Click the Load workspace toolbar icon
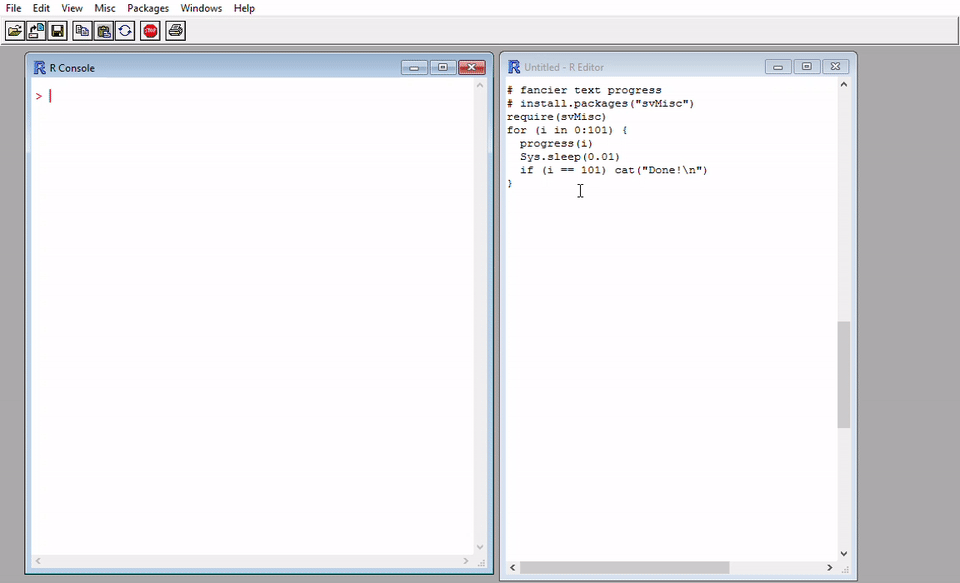Image resolution: width=960 pixels, height=583 pixels. [36, 31]
